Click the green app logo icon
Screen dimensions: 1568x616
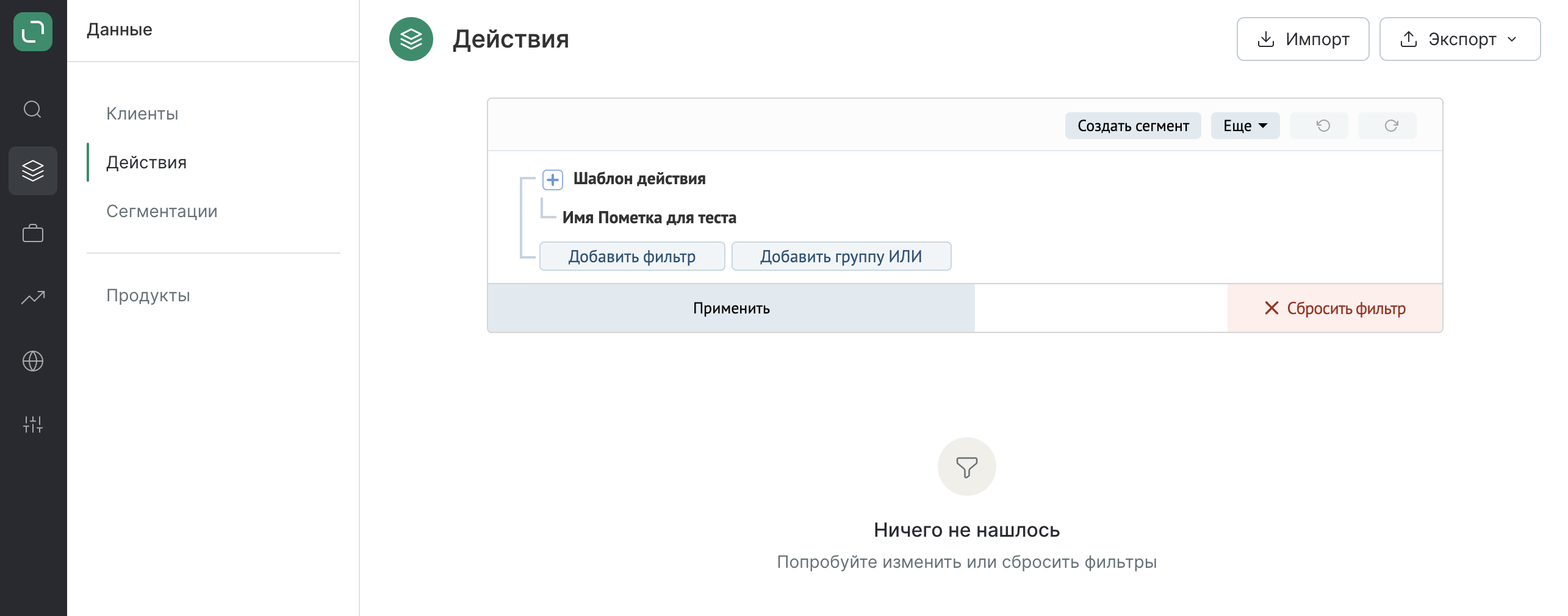tap(33, 32)
